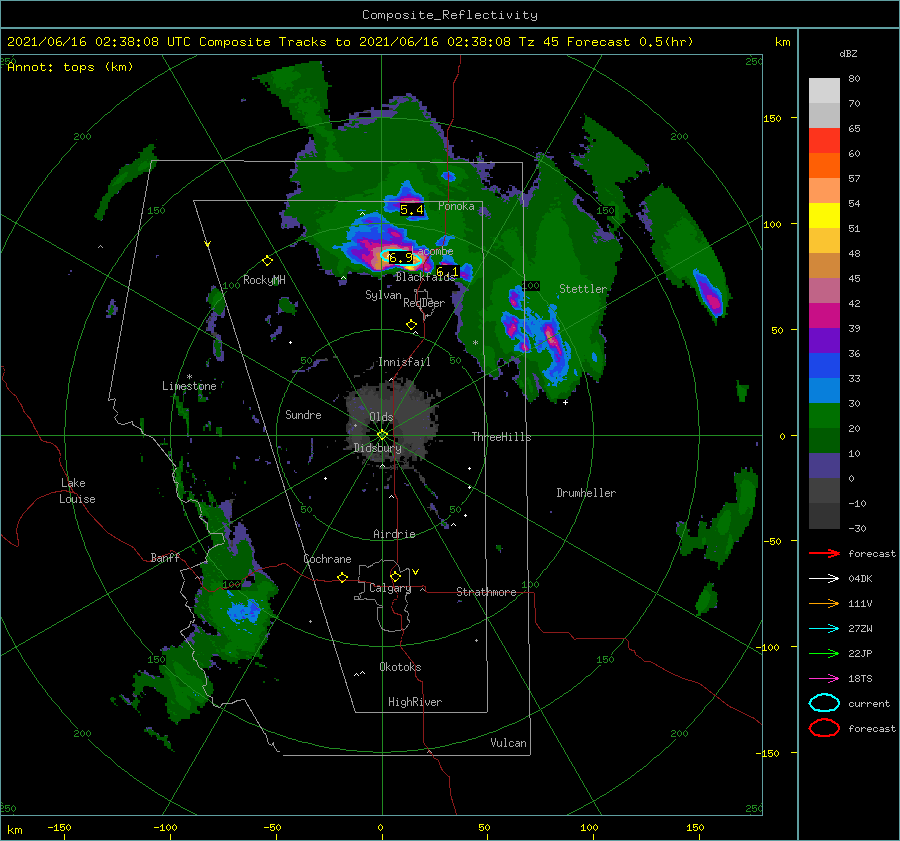This screenshot has width=900, height=841.
Task: Click the red forecast arrow in legend
Action: point(824,553)
